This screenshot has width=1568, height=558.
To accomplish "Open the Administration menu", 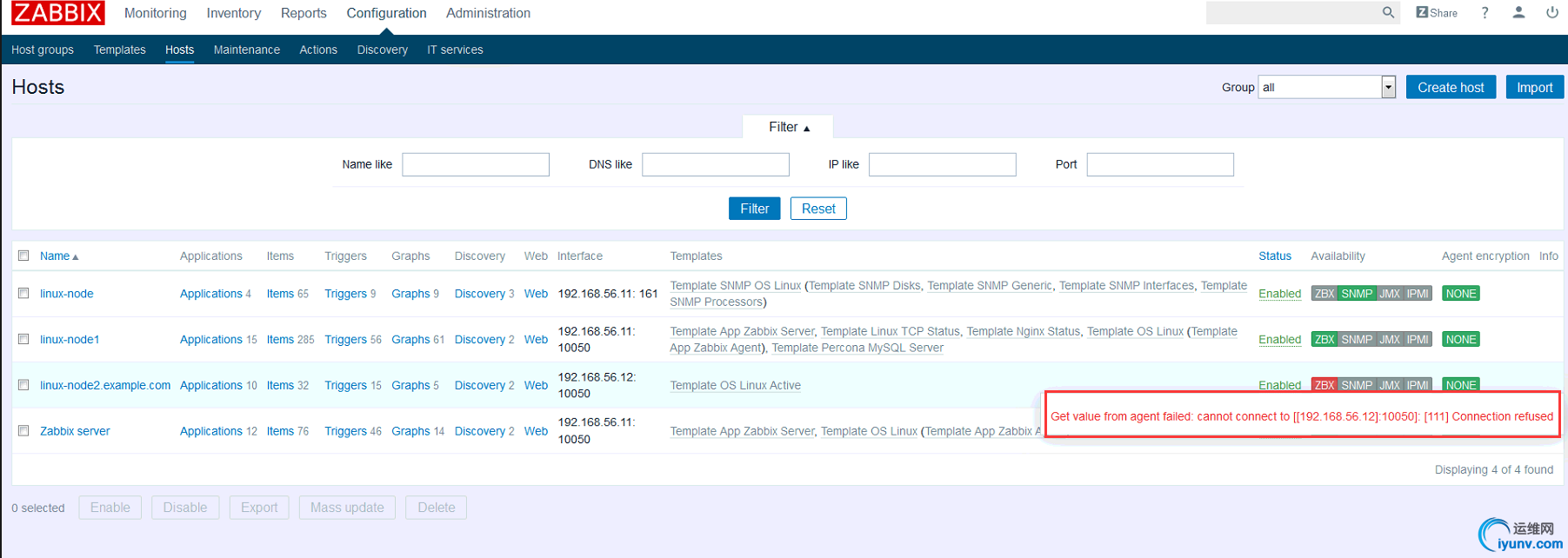I will click(x=488, y=13).
